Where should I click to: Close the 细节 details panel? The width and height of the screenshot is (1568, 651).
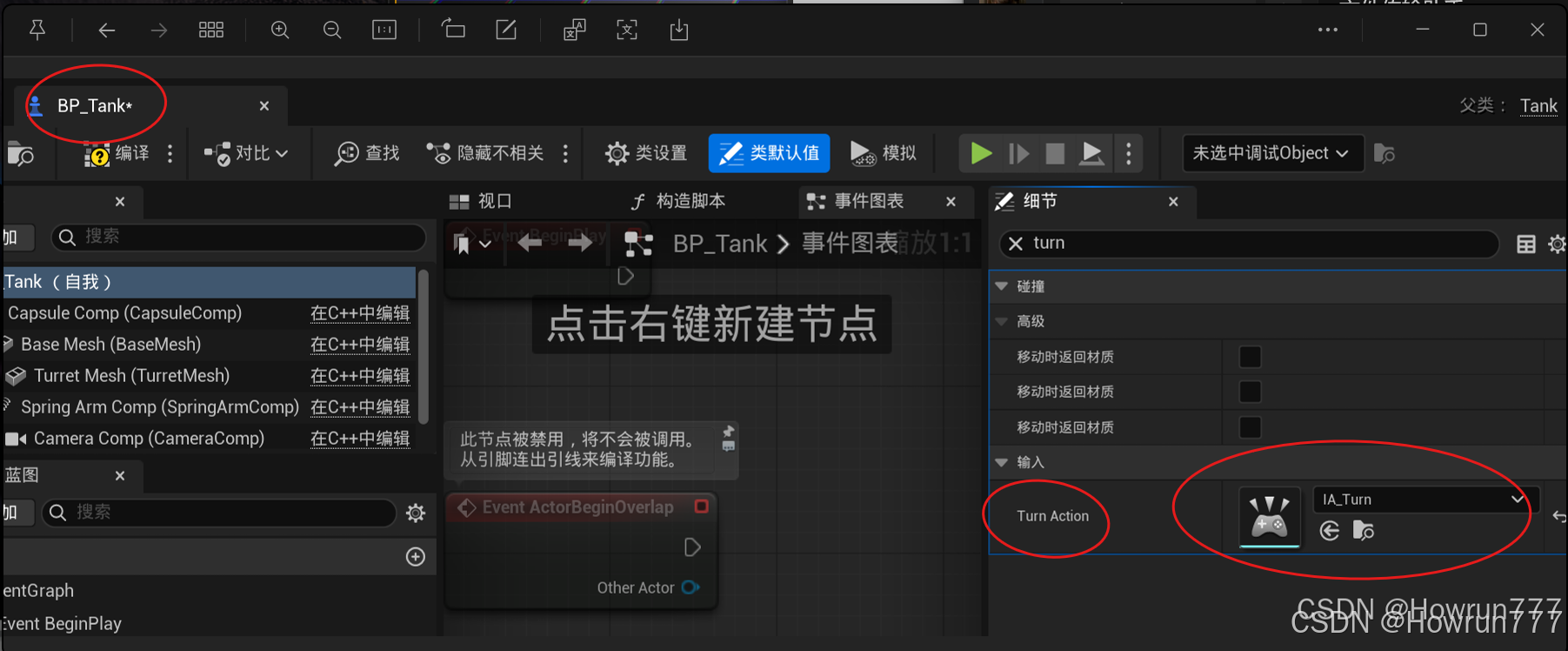click(x=1173, y=202)
